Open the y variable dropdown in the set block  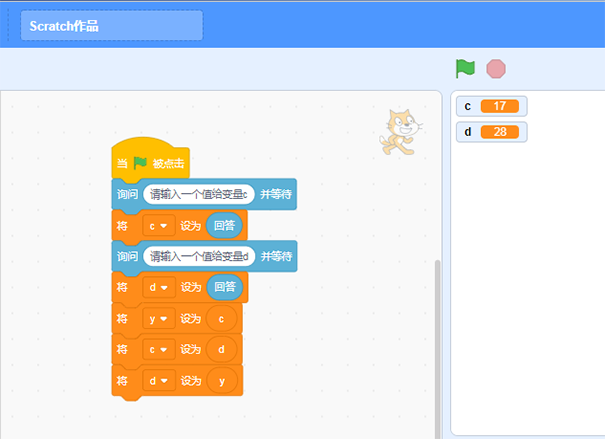point(159,318)
